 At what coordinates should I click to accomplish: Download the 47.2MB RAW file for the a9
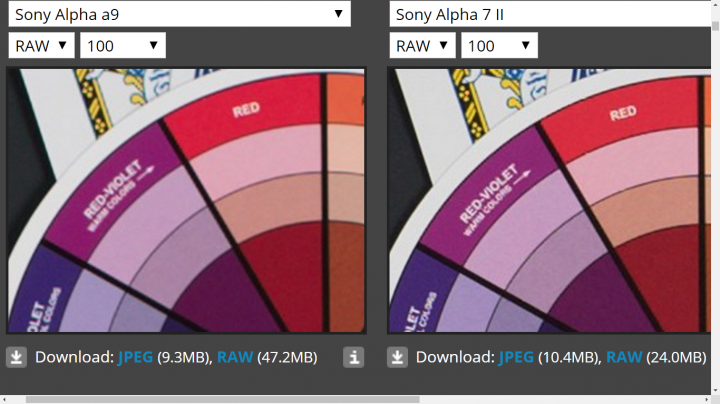pos(235,357)
